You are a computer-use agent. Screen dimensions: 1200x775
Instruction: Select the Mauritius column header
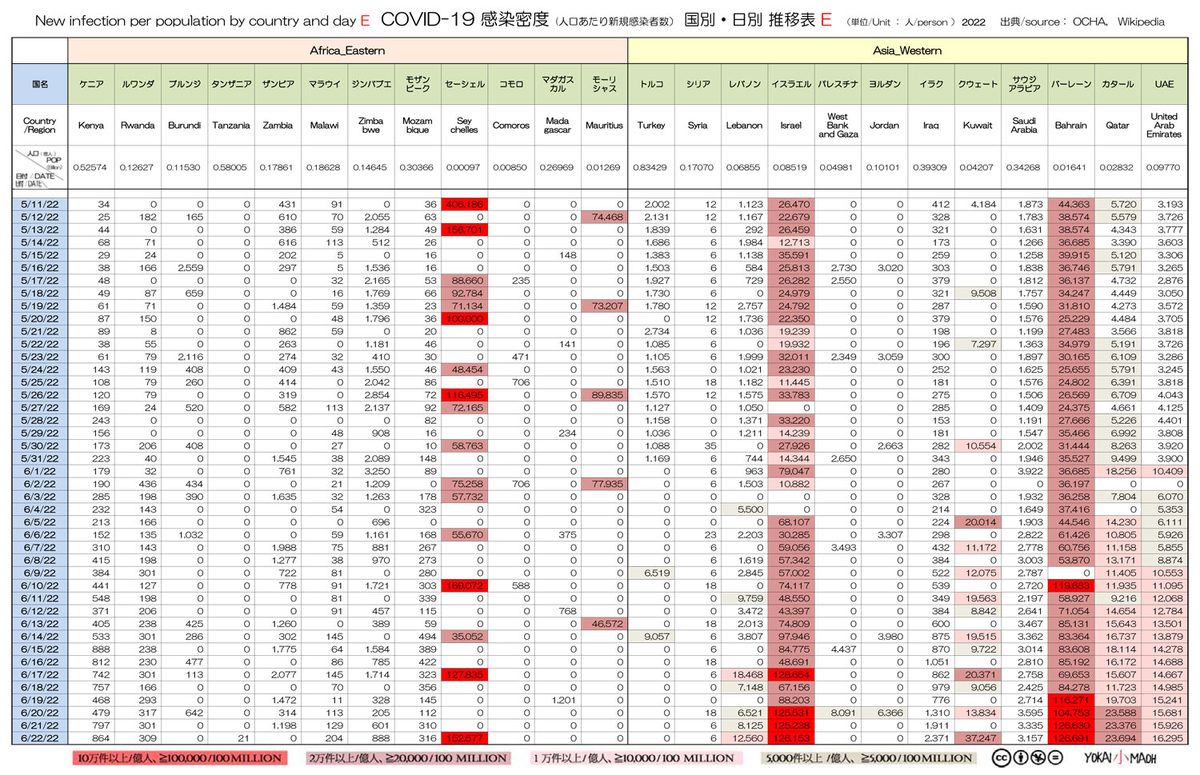[x=604, y=126]
